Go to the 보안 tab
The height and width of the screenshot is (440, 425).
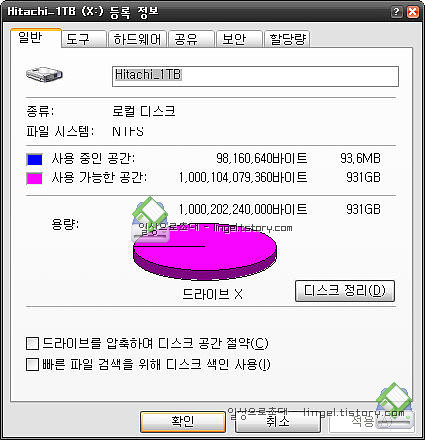(239, 39)
